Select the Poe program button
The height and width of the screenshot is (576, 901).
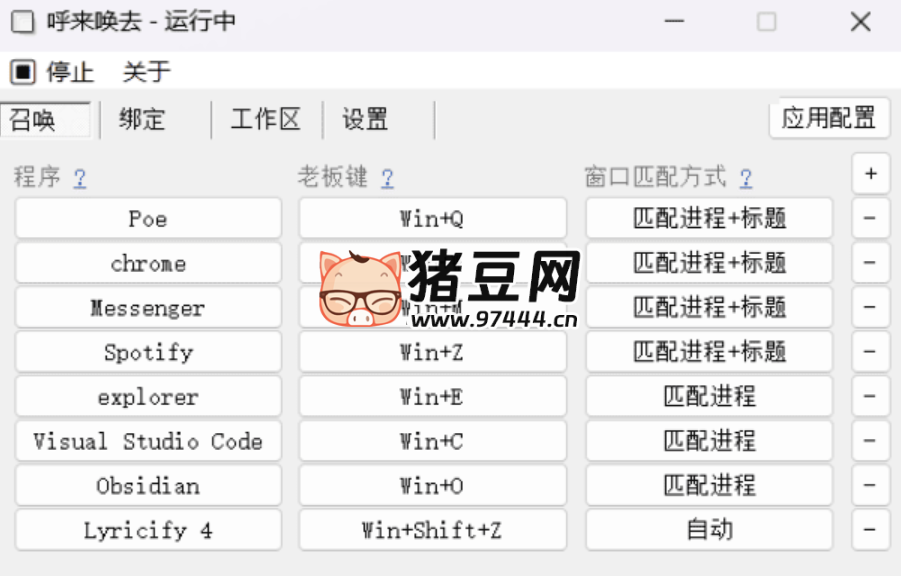[x=148, y=218]
